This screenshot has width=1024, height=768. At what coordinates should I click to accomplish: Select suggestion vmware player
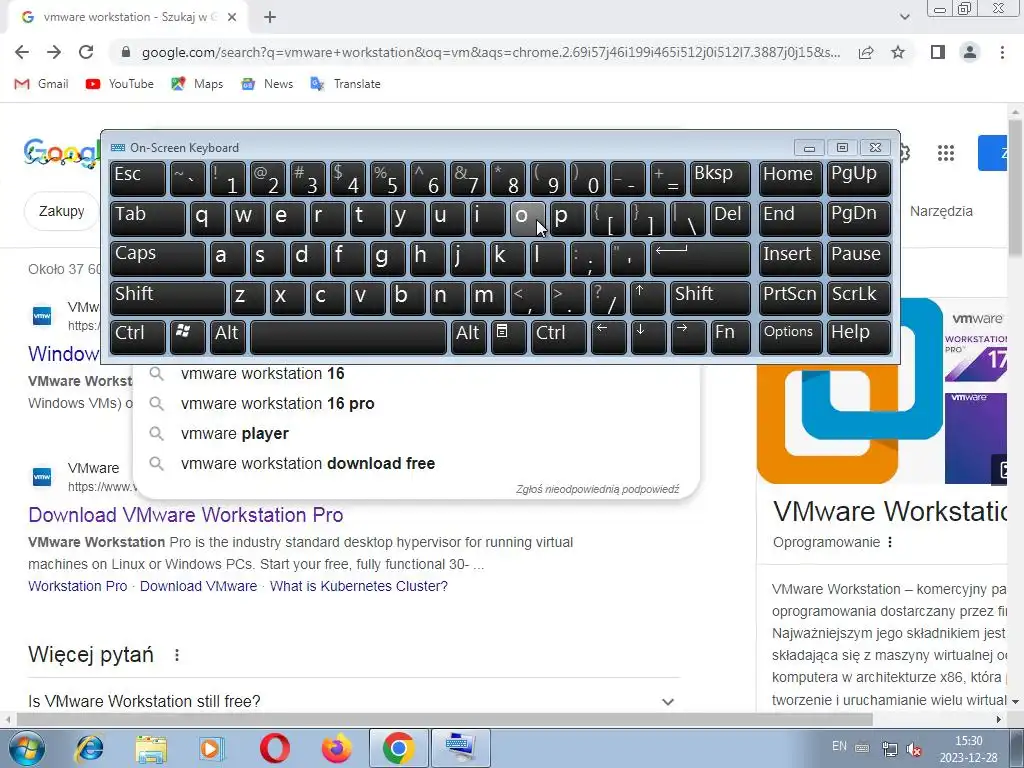point(416,434)
